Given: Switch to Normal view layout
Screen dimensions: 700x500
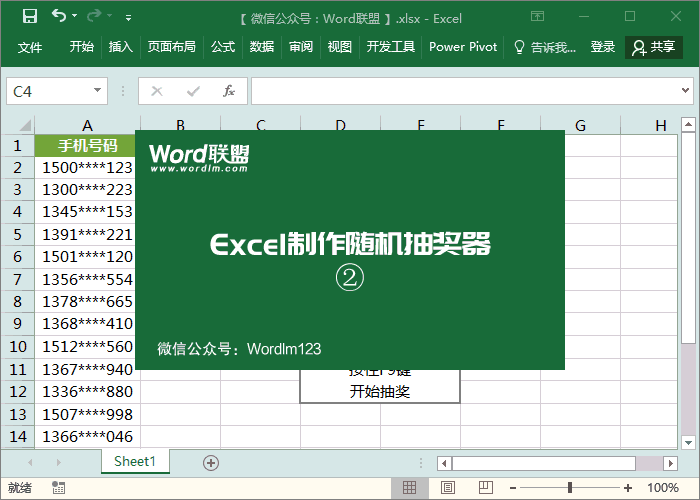Looking at the screenshot, I should [409, 488].
